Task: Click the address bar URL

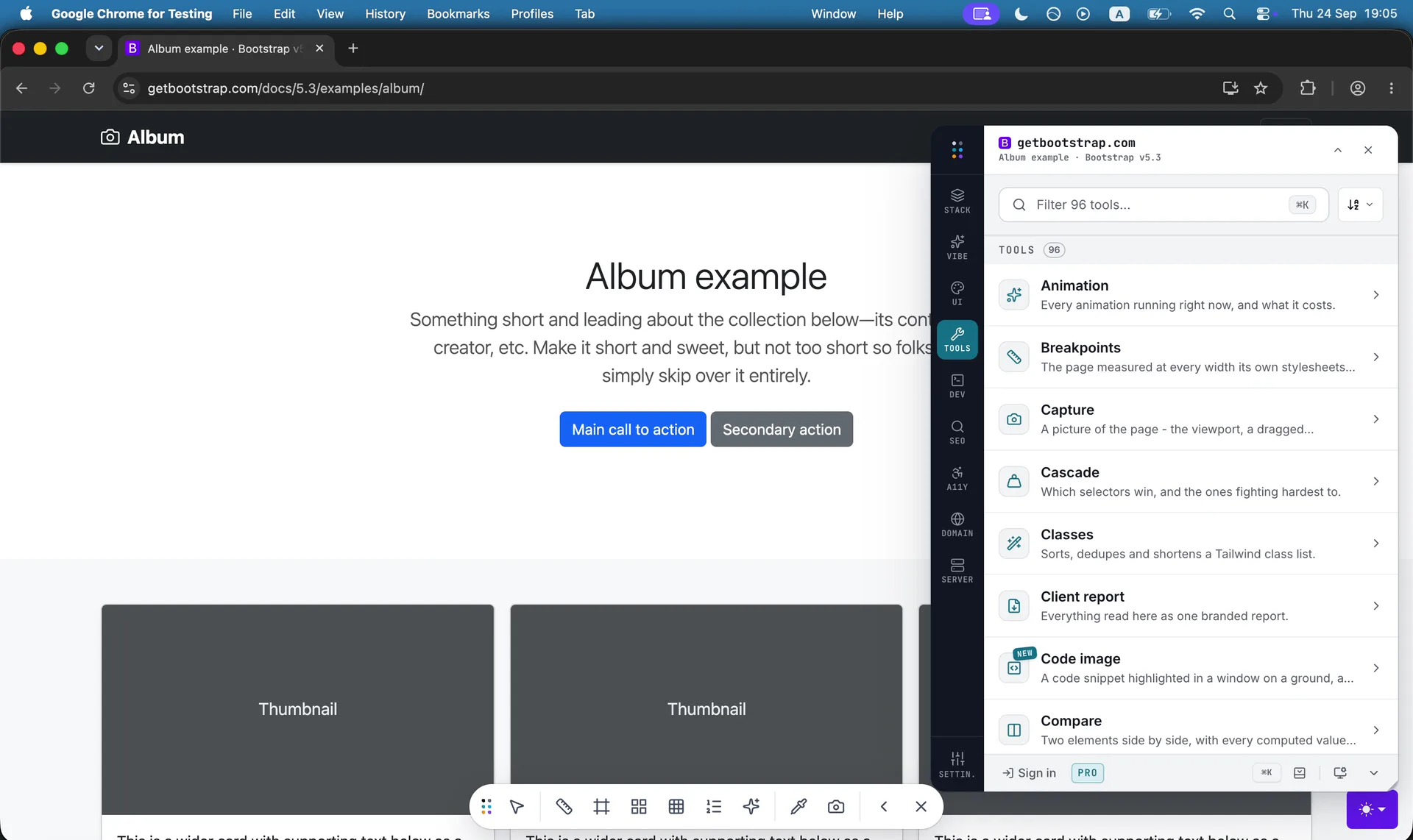Action: (x=286, y=88)
